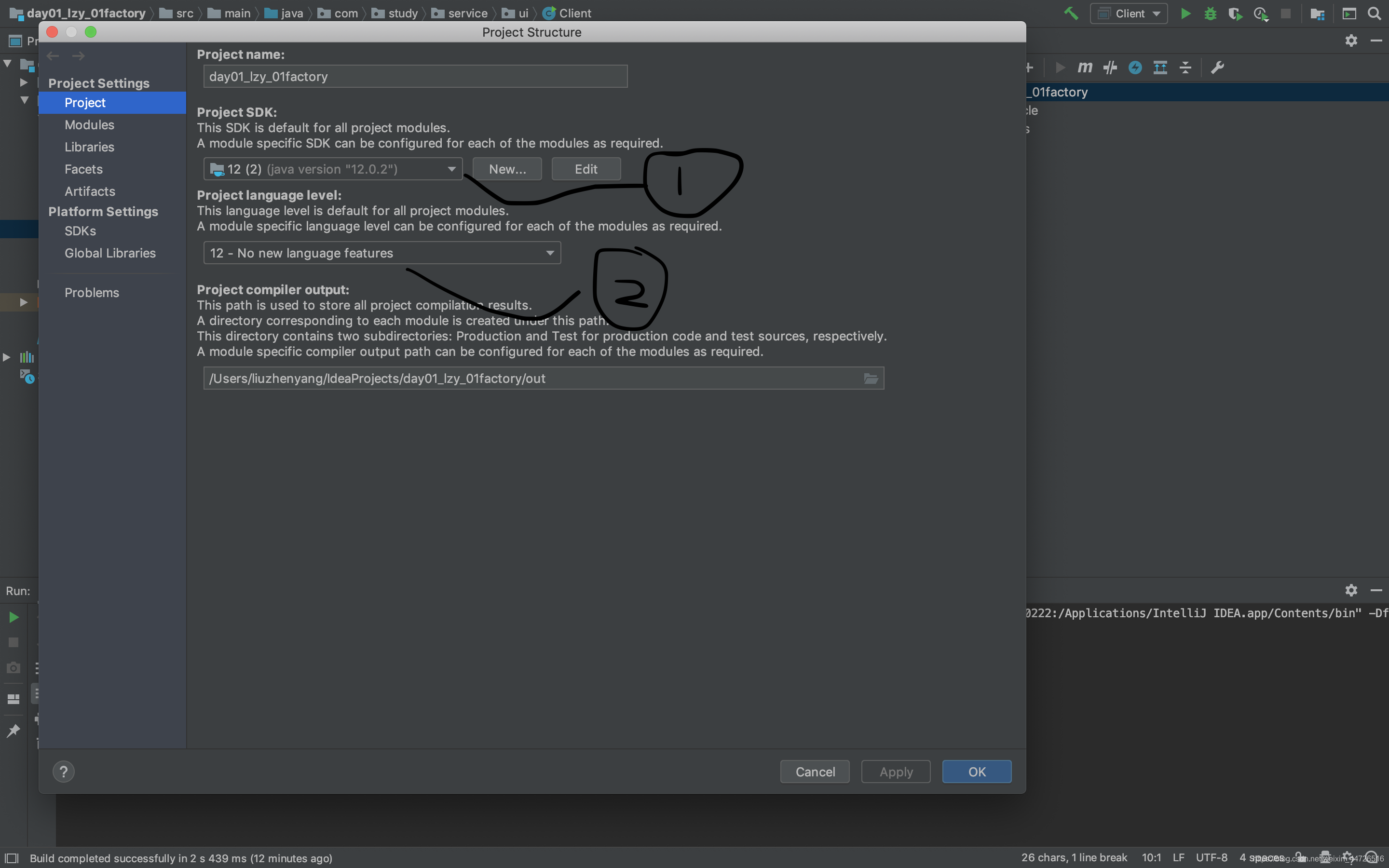This screenshot has height=868, width=1389.
Task: Open Libraries in Project Settings
Action: [x=90, y=147]
